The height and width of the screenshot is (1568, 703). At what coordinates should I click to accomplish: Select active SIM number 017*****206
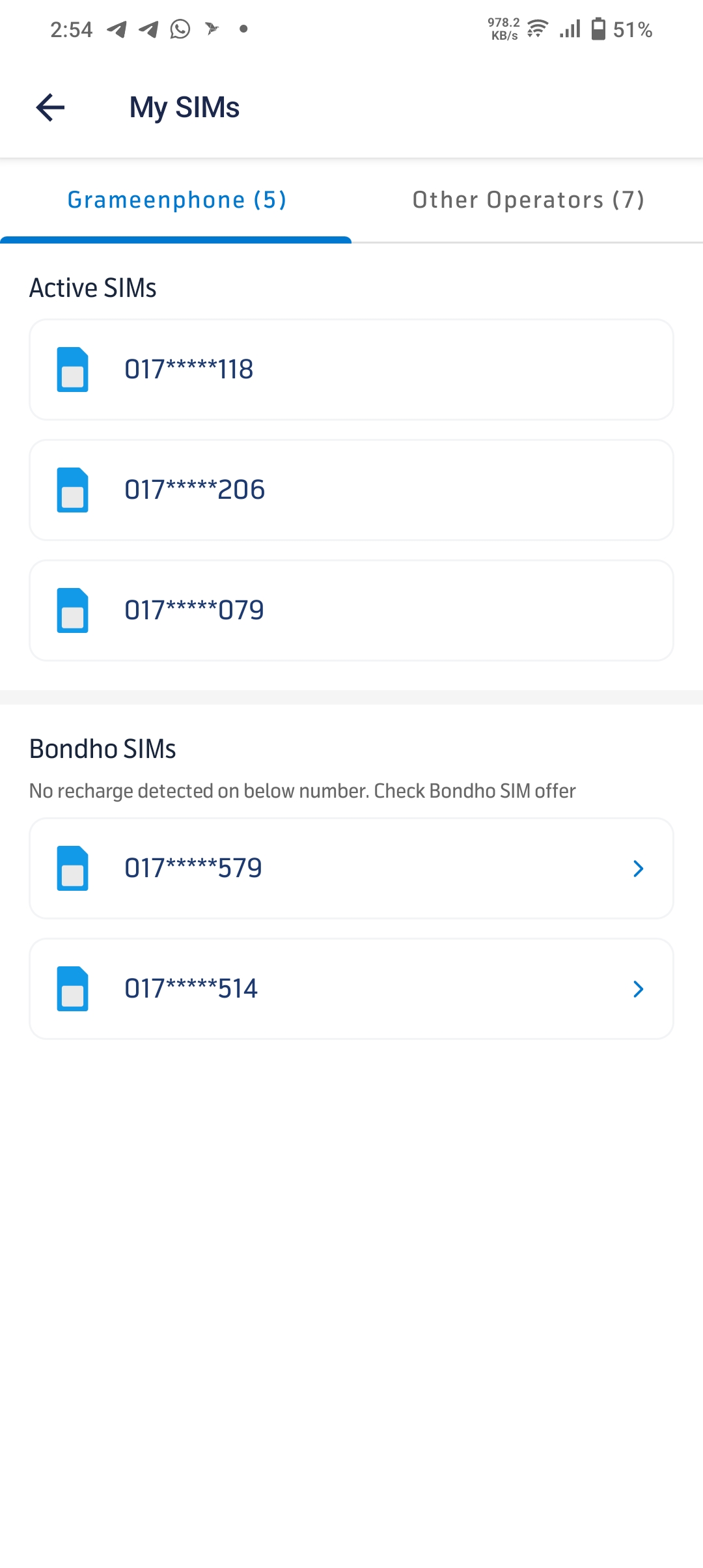[x=195, y=490]
